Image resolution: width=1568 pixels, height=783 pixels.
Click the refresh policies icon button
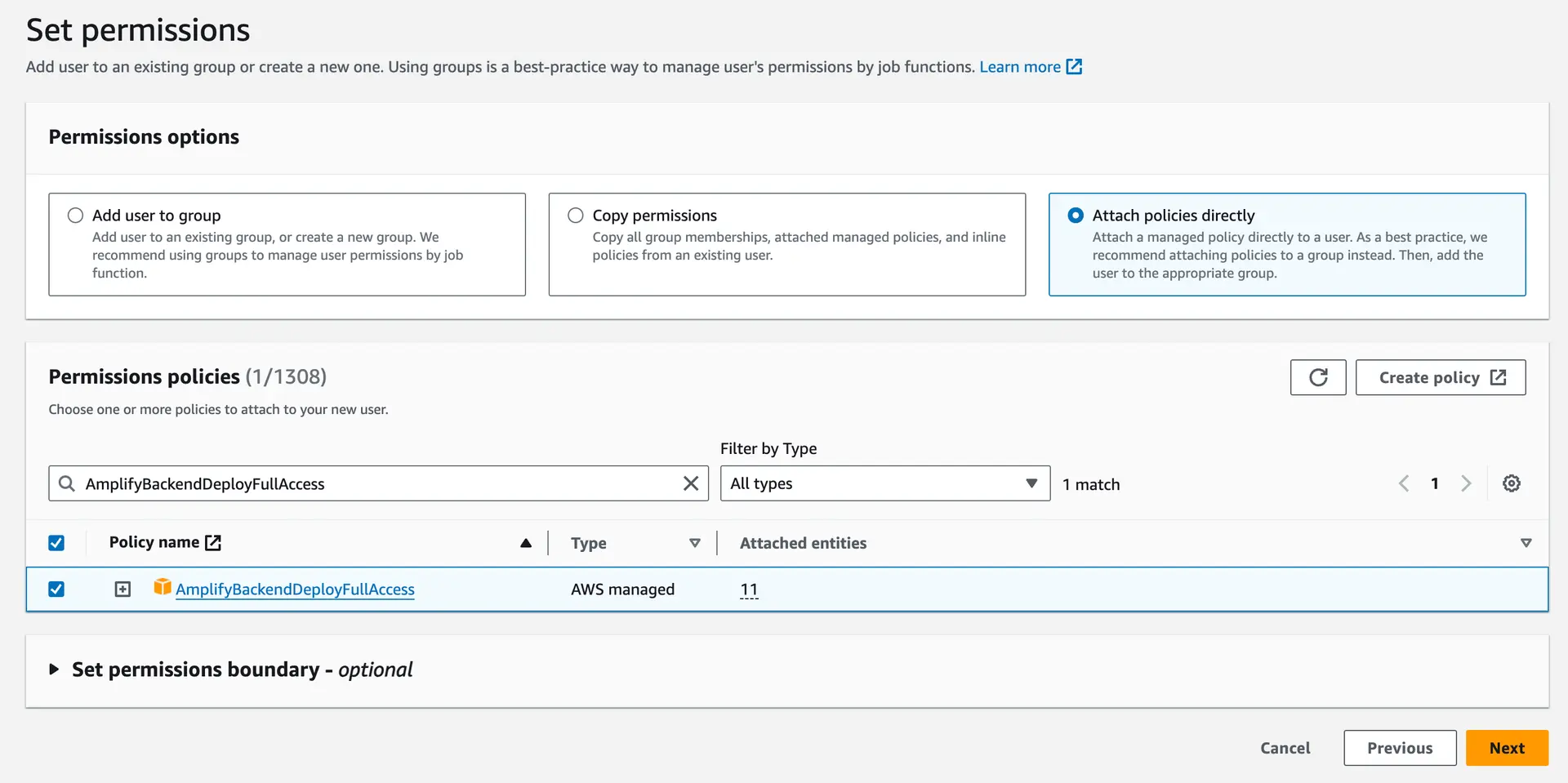(x=1318, y=377)
